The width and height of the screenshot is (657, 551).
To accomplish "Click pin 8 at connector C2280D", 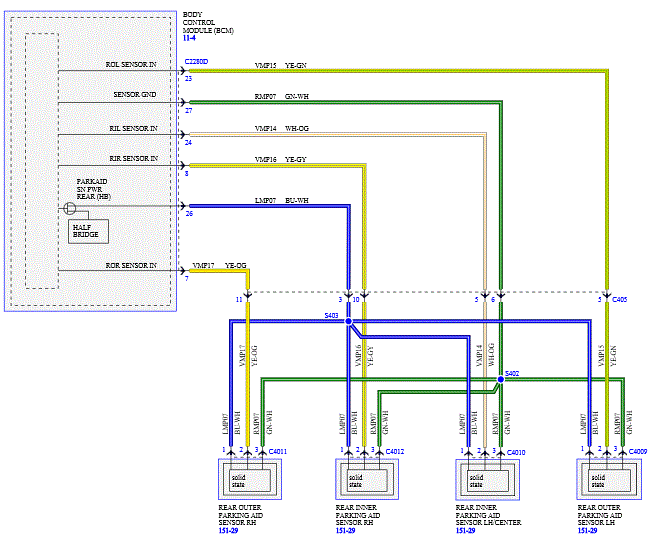I will coord(186,173).
